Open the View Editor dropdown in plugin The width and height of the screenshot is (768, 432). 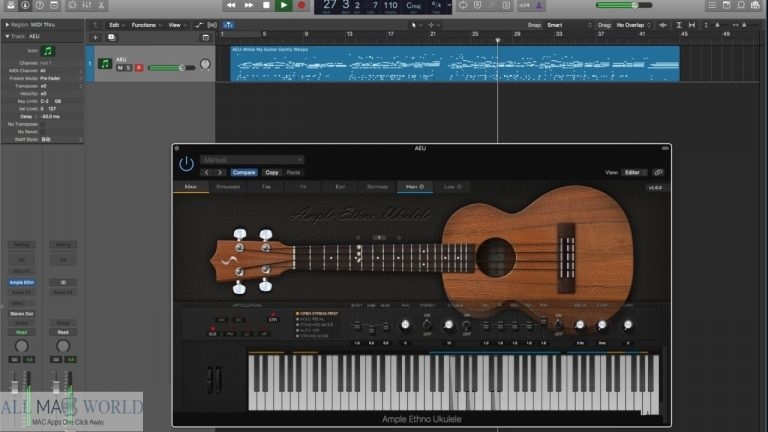tap(635, 172)
